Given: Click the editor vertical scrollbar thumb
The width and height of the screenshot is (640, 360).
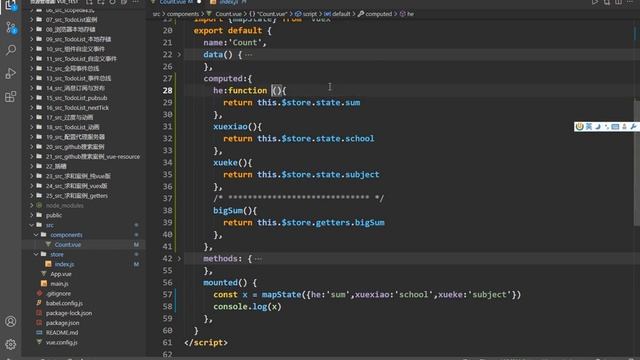Looking at the screenshot, I should (x=637, y=162).
